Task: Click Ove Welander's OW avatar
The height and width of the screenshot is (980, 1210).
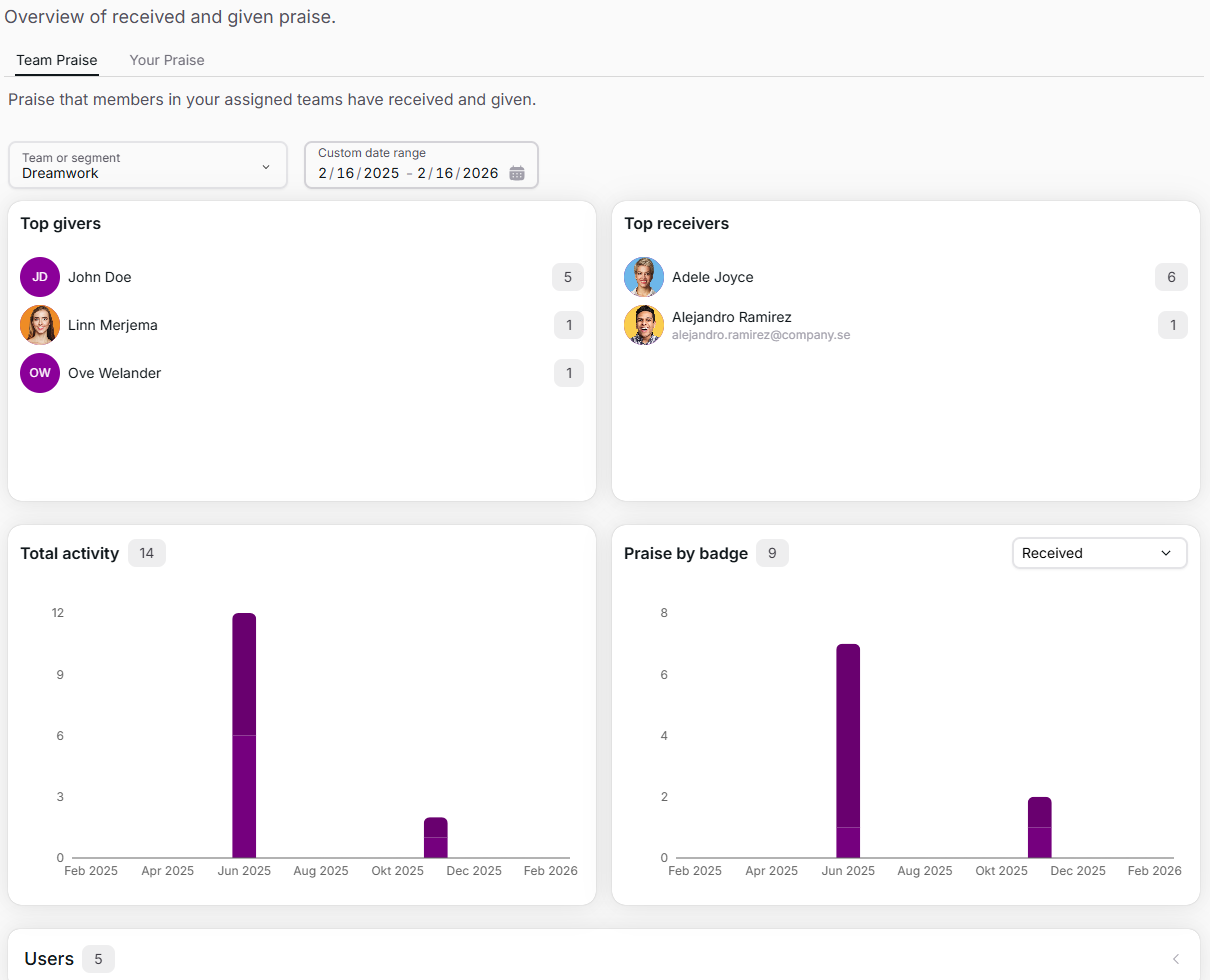Action: point(40,373)
